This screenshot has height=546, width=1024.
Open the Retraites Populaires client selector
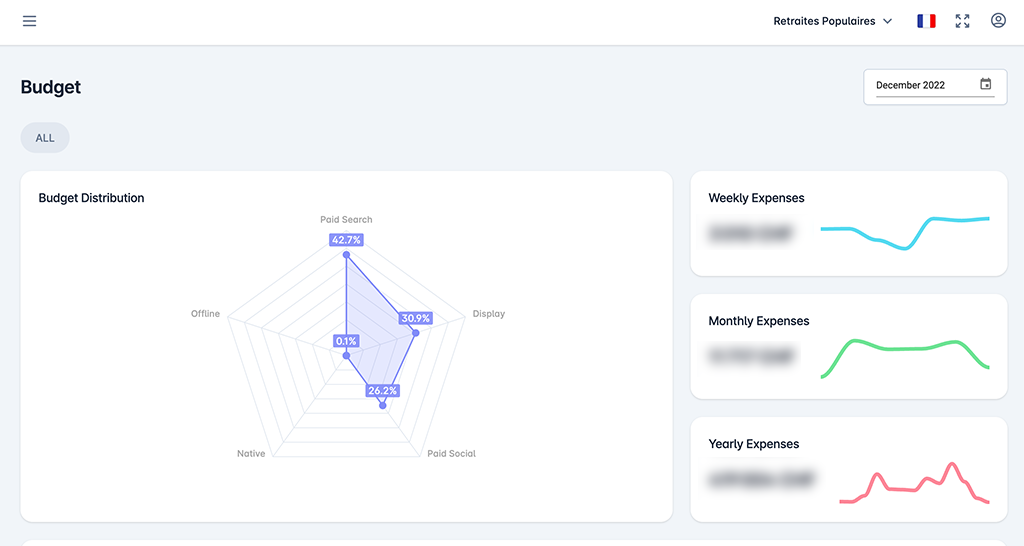(x=833, y=21)
